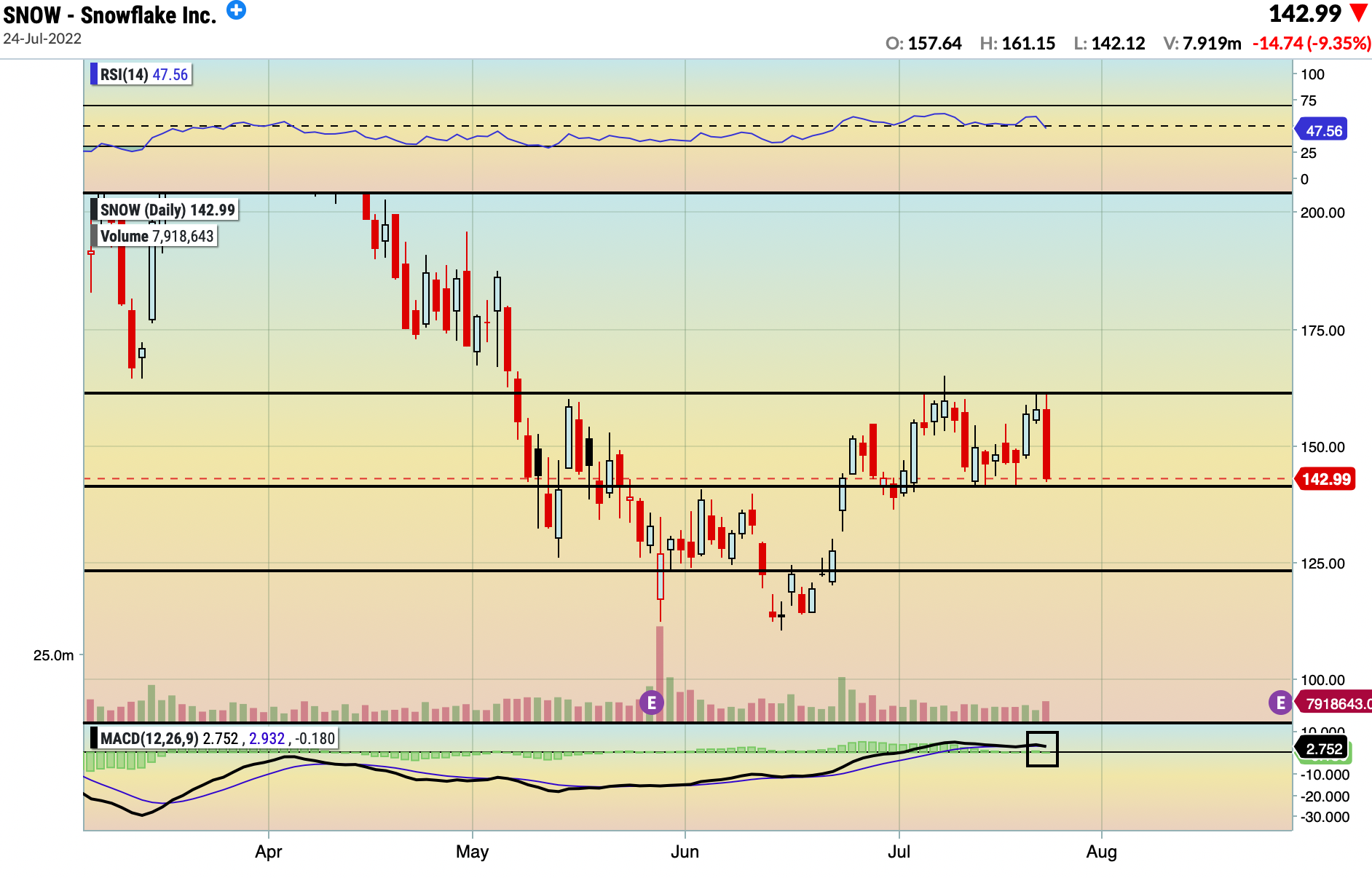
Task: Click the May label on time axis
Action: tap(472, 852)
